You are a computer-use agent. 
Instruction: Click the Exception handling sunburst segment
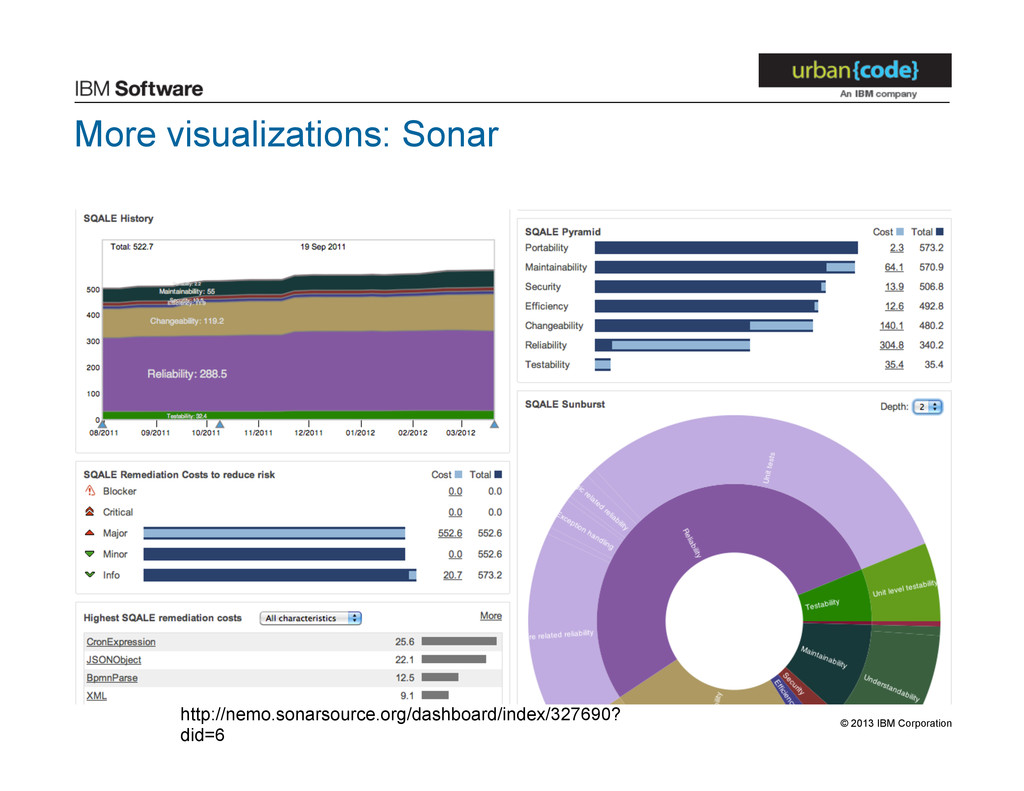[583, 530]
